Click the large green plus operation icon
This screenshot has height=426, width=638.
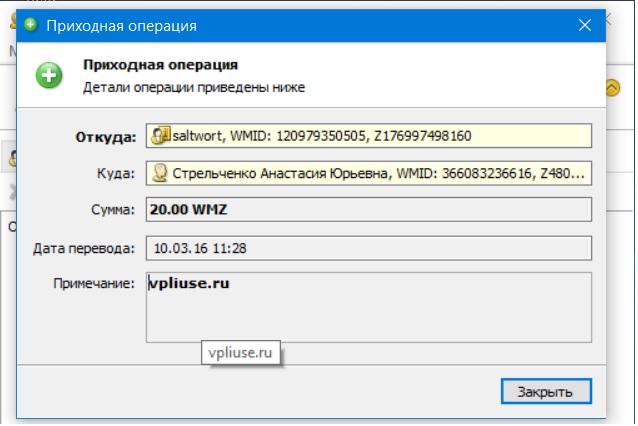tap(49, 75)
